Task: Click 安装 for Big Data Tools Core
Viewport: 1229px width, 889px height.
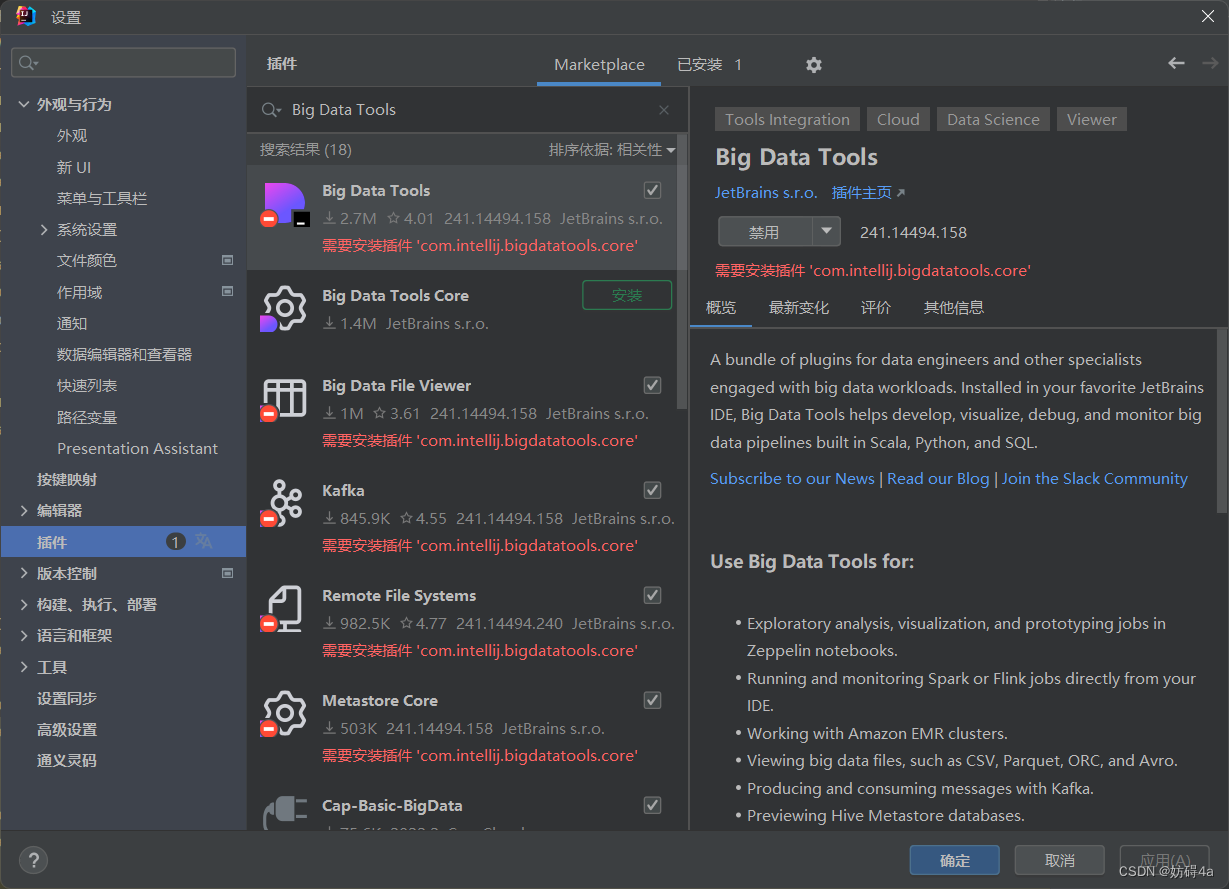Action: pos(627,296)
